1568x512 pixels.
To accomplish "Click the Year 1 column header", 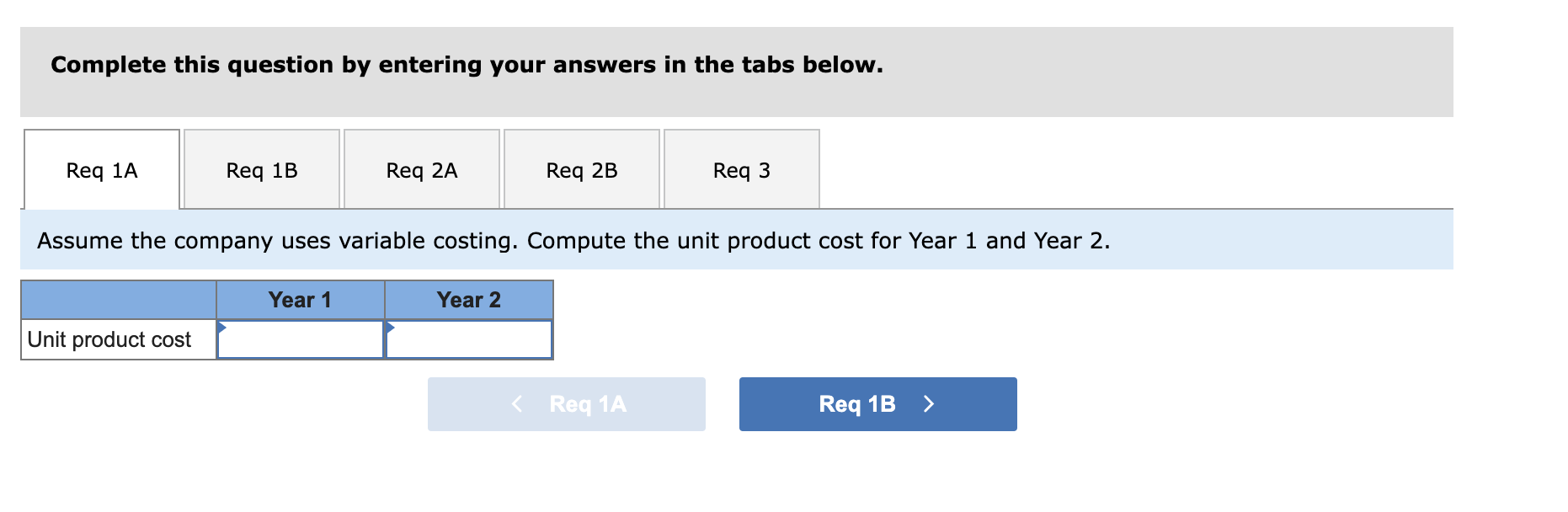I will tap(301, 299).
